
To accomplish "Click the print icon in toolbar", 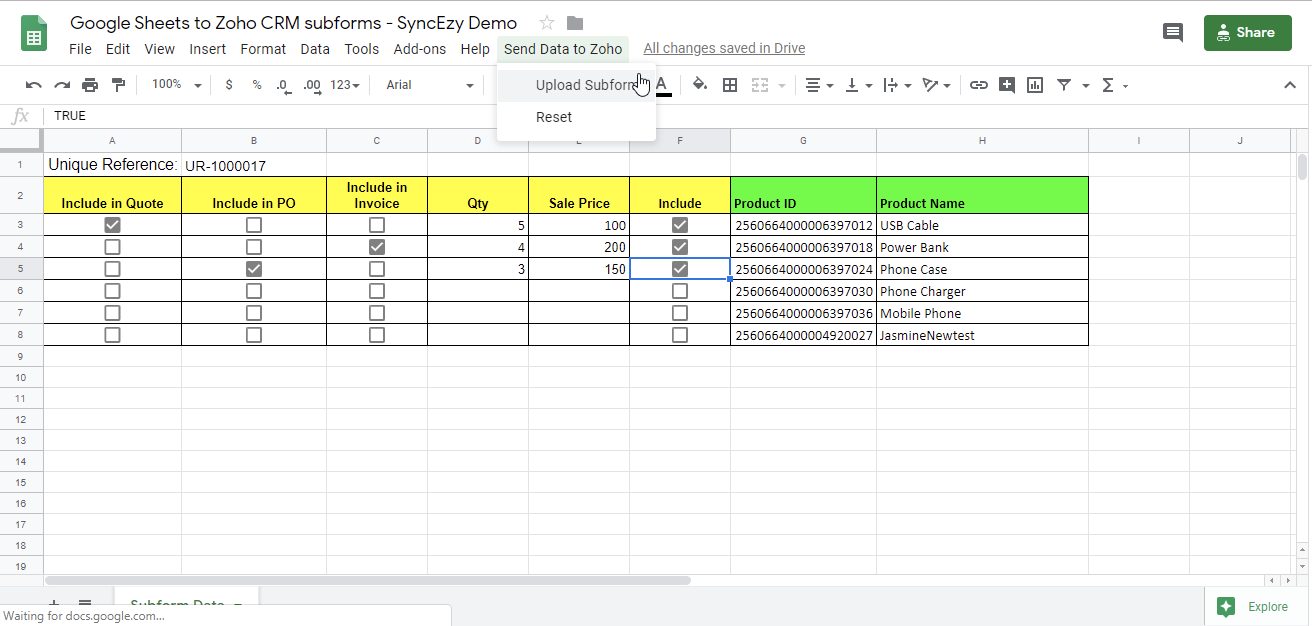I will (x=90, y=86).
